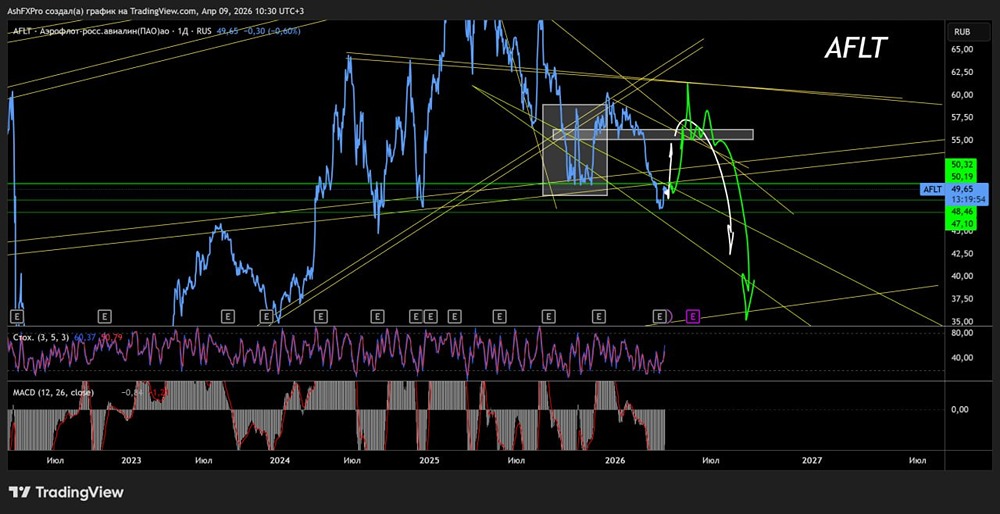Image resolution: width=1000 pixels, height=514 pixels.
Task: Click the 42,50 price axis label
Action: coord(962,253)
